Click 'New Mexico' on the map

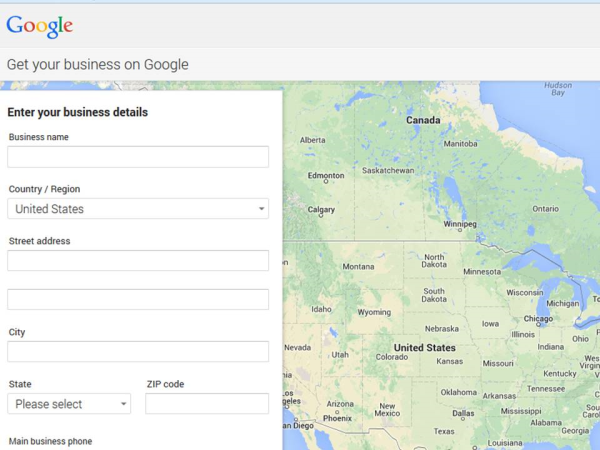(387, 409)
